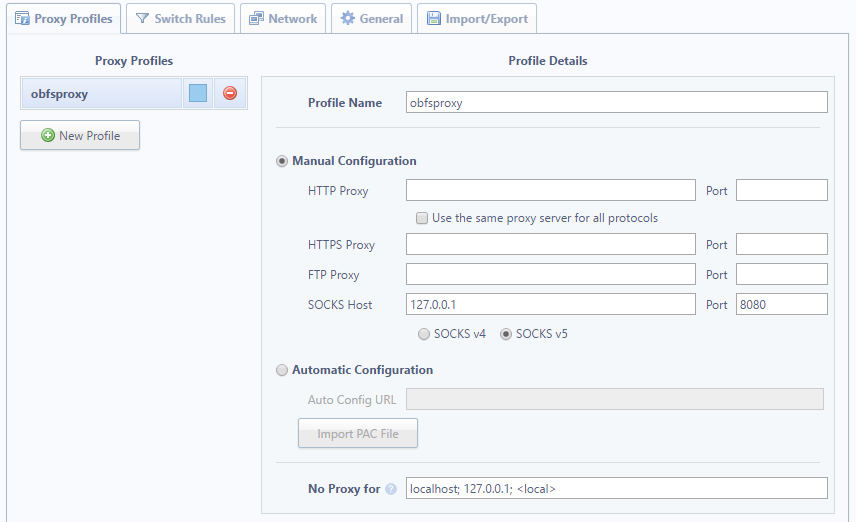Focus the SOCKS Host field showing 127.0.0.1

click(x=550, y=304)
